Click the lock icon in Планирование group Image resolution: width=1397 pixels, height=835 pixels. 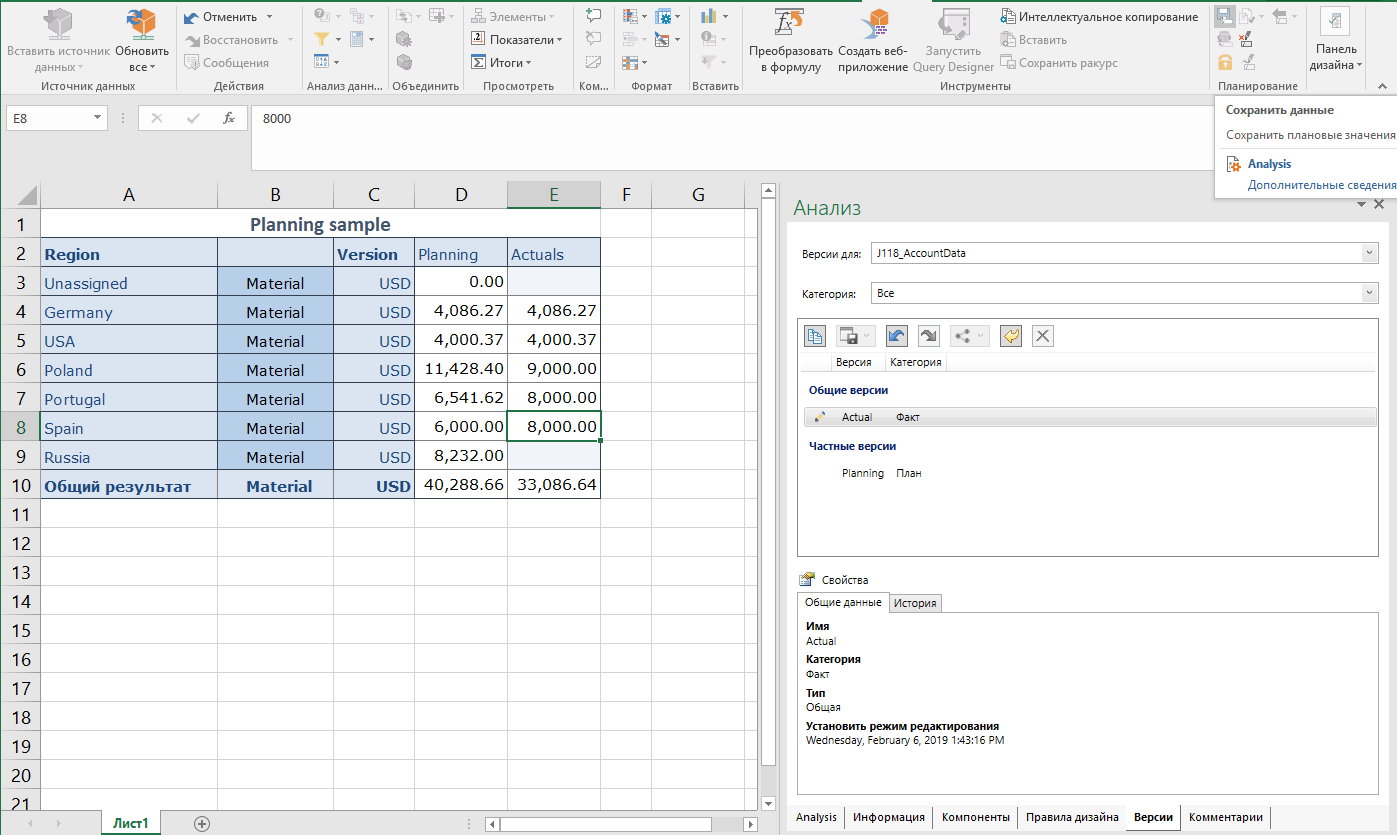click(1224, 62)
